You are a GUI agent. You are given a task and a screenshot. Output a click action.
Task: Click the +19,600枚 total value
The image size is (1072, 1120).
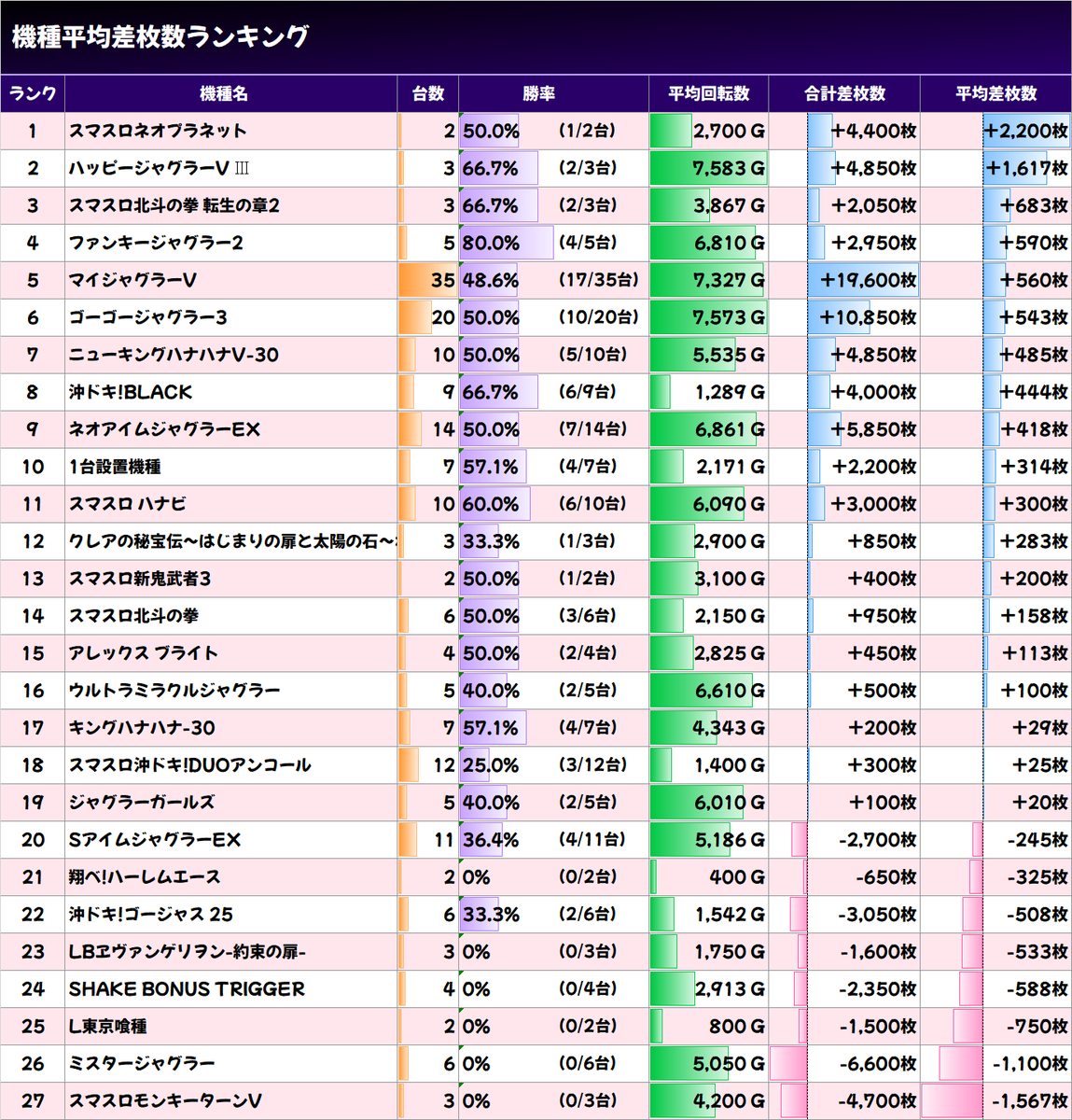(x=868, y=280)
